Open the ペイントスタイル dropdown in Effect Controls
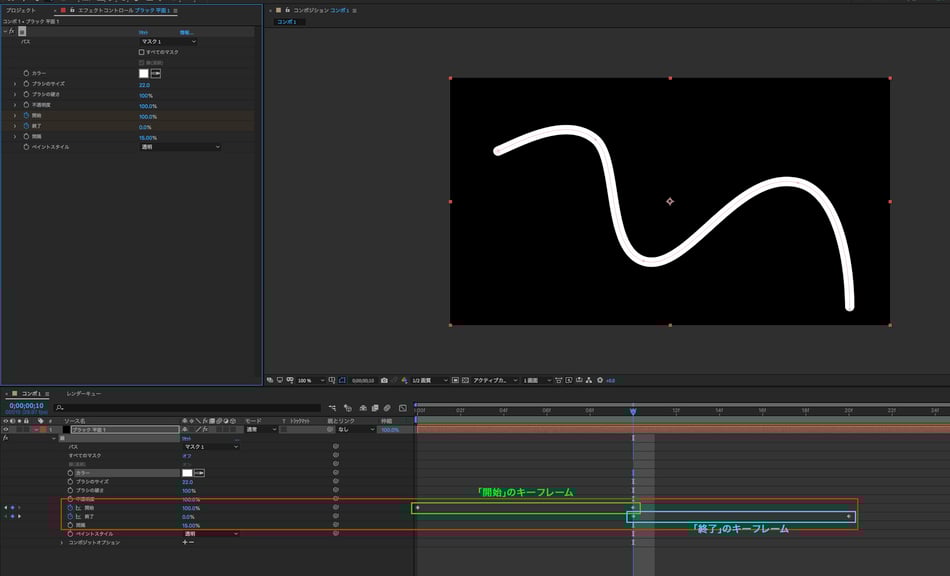This screenshot has height=576, width=950. pos(180,147)
